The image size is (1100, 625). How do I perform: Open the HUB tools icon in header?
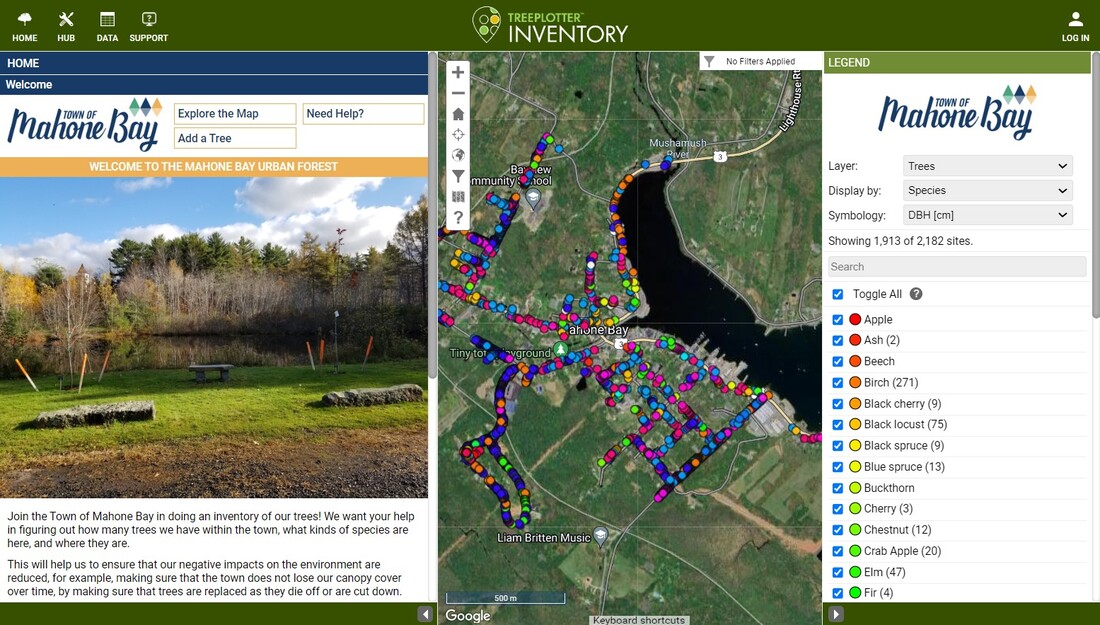pyautogui.click(x=66, y=26)
